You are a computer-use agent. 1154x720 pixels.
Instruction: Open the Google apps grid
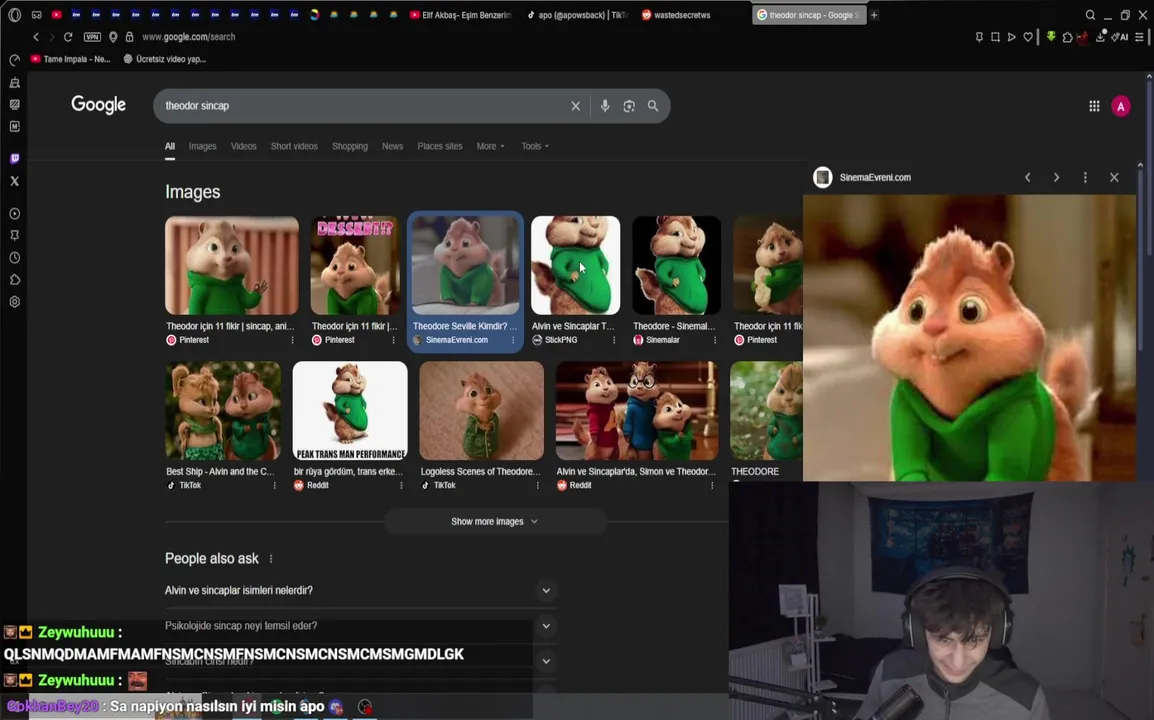(x=1094, y=106)
